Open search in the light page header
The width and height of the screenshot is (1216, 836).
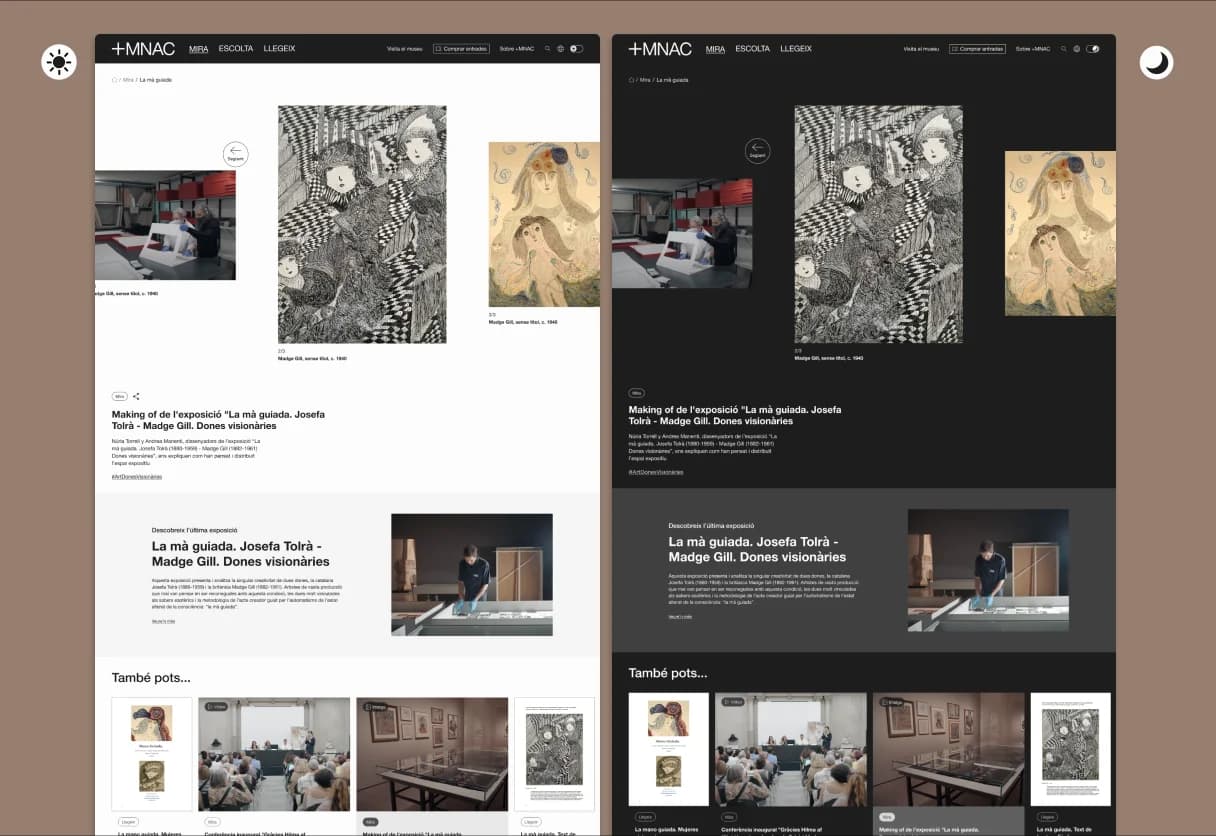(548, 49)
